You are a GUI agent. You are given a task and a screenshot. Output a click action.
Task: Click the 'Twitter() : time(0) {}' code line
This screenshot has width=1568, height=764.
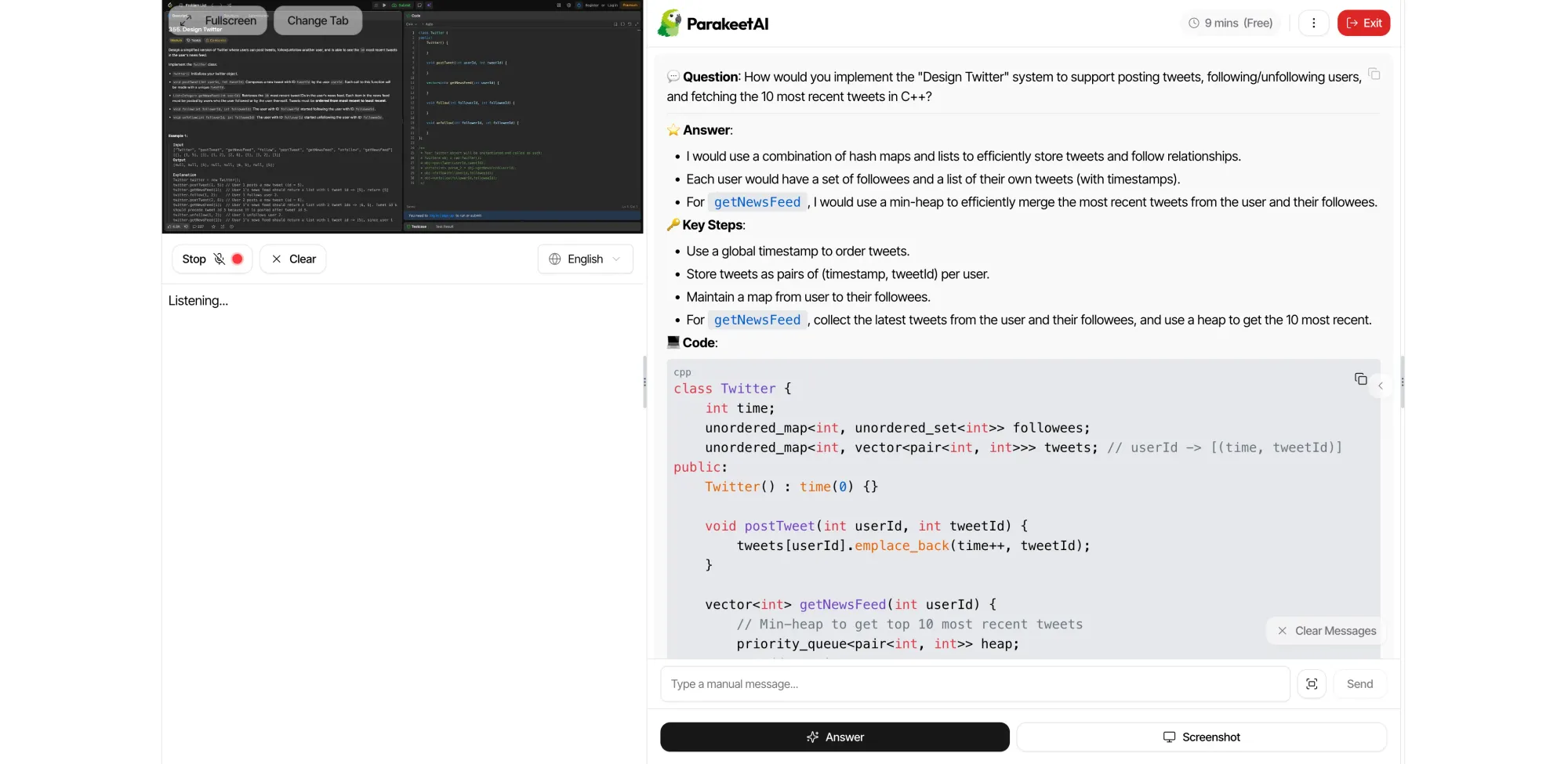(x=791, y=487)
